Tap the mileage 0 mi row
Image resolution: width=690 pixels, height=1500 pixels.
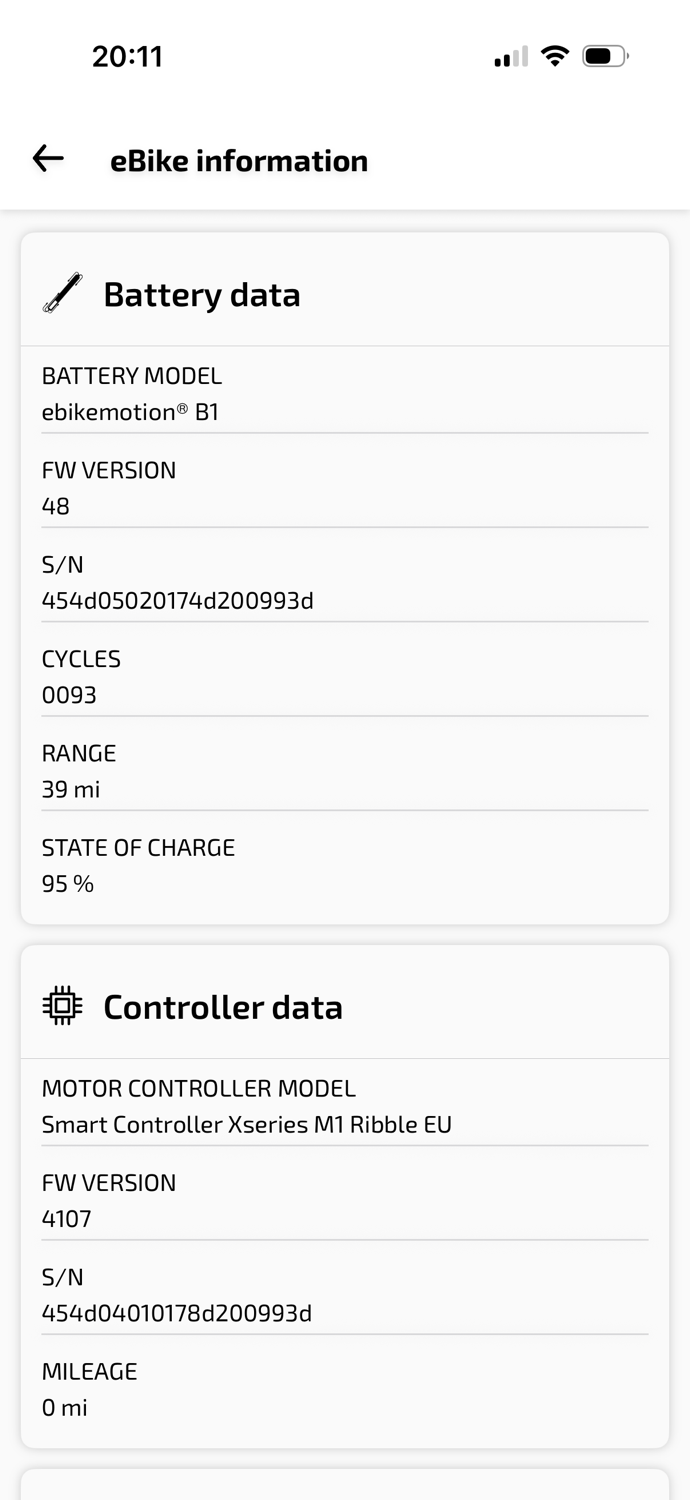pyautogui.click(x=345, y=1389)
